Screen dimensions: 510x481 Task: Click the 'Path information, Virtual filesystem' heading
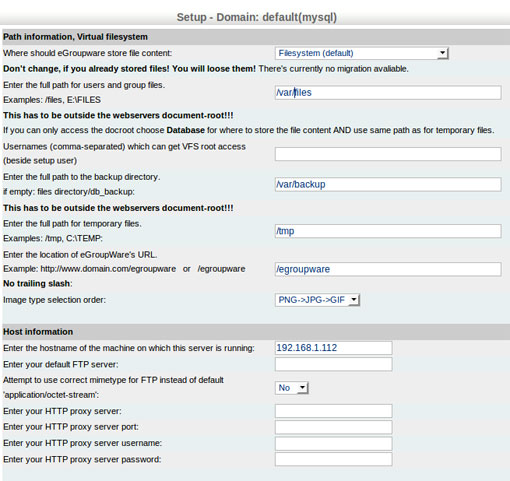75,37
